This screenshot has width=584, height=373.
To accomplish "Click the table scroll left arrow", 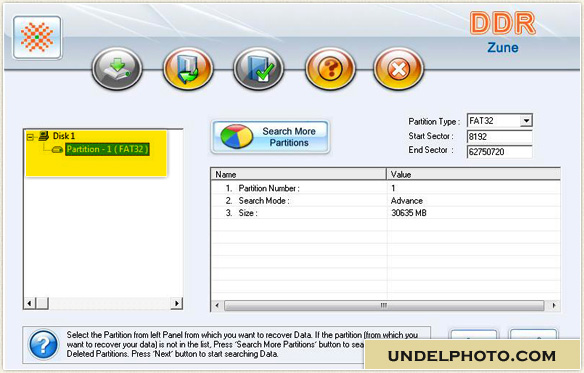I will point(217,306).
